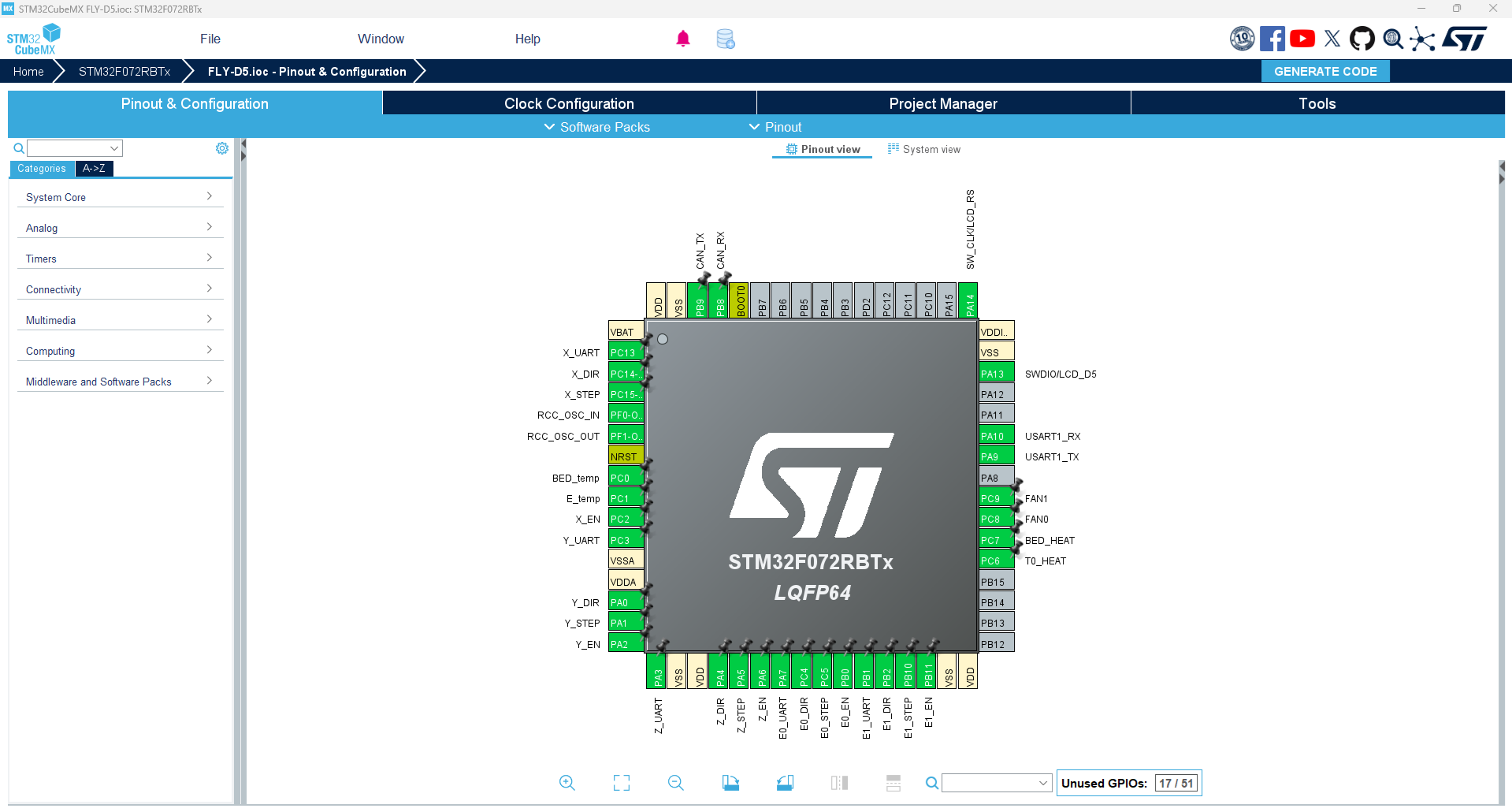Viewport: 1512px width, 812px height.
Task: Expand the System Core category
Action: coord(121,197)
